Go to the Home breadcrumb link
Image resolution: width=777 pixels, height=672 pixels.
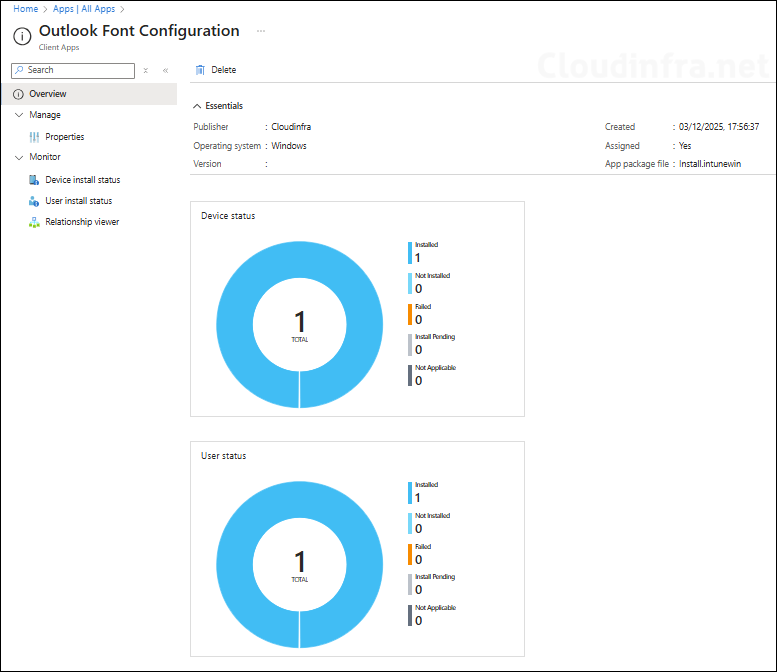coord(26,9)
